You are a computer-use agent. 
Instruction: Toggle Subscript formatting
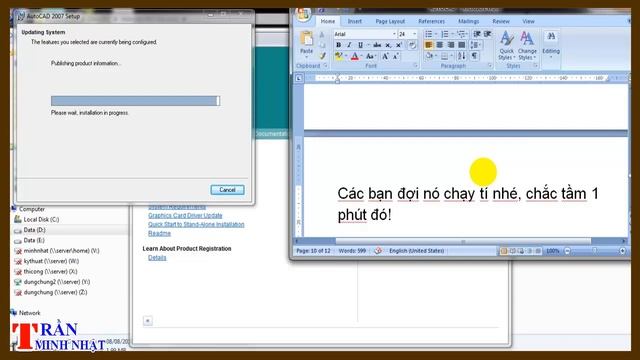tap(388, 45)
